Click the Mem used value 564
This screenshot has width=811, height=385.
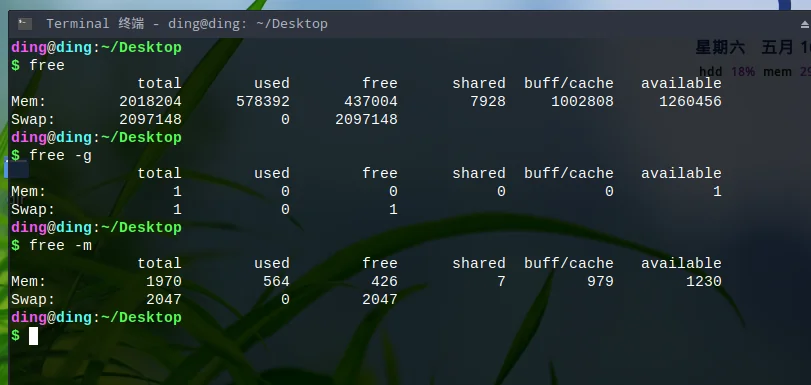pyautogui.click(x=276, y=282)
